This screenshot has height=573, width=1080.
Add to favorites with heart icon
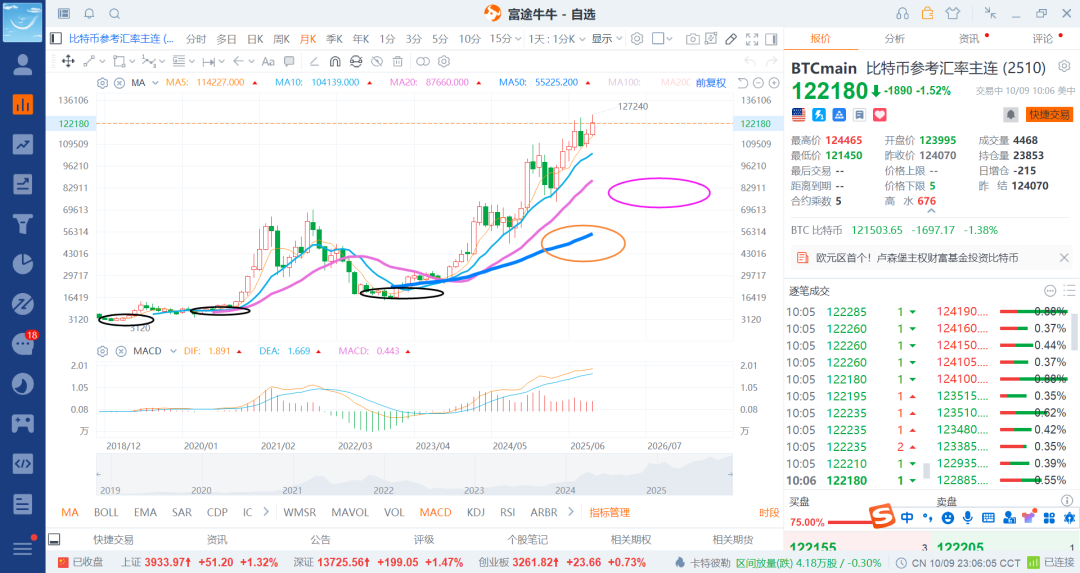pos(880,115)
